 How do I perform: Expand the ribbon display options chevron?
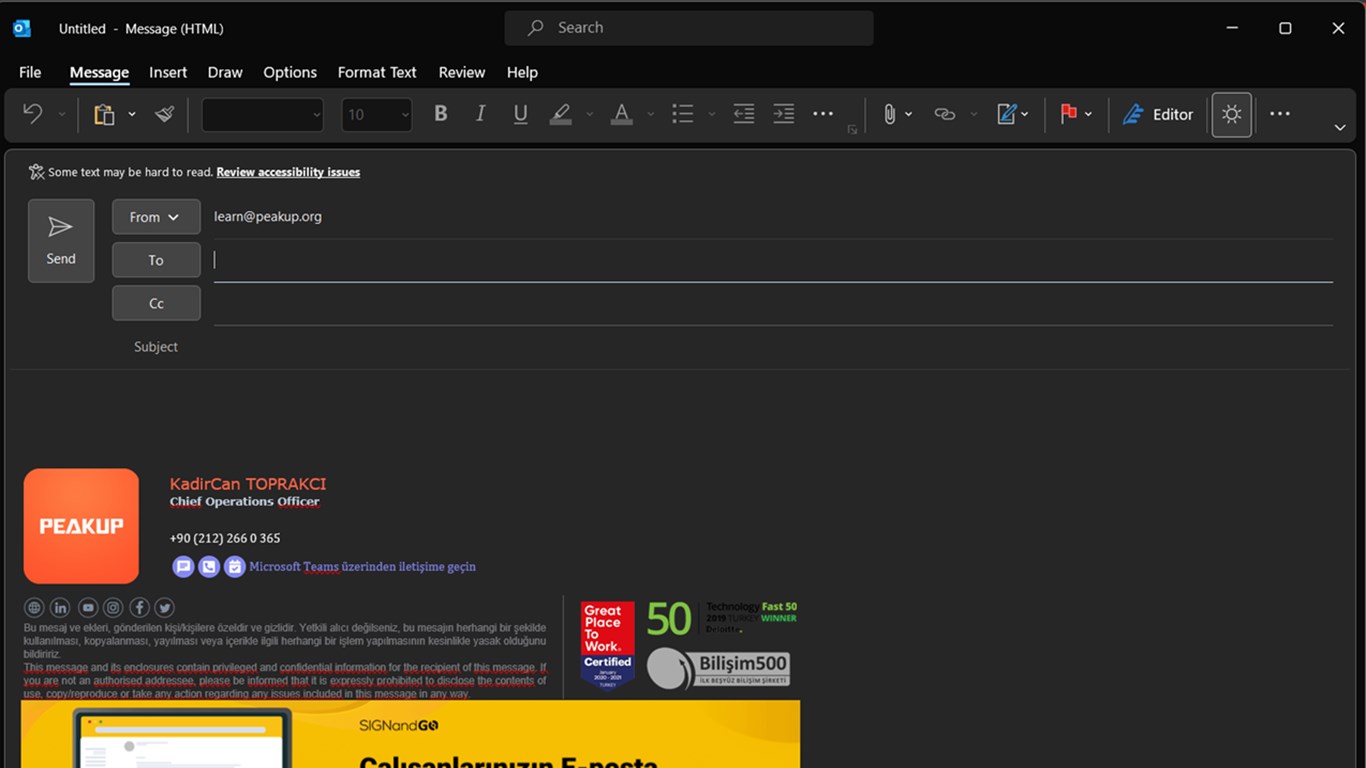(x=1340, y=128)
